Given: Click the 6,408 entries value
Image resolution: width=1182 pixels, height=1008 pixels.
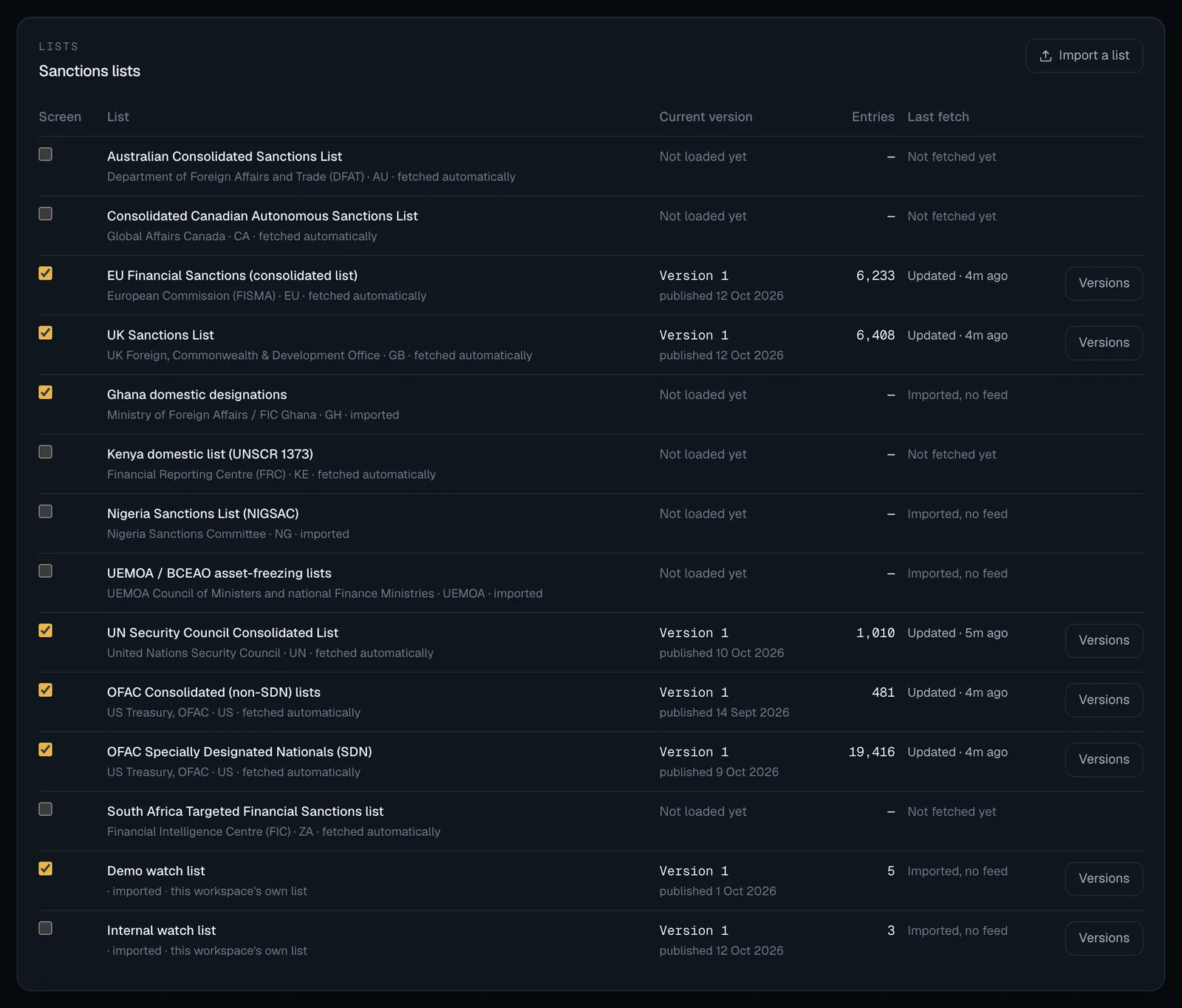Looking at the screenshot, I should pos(875,336).
